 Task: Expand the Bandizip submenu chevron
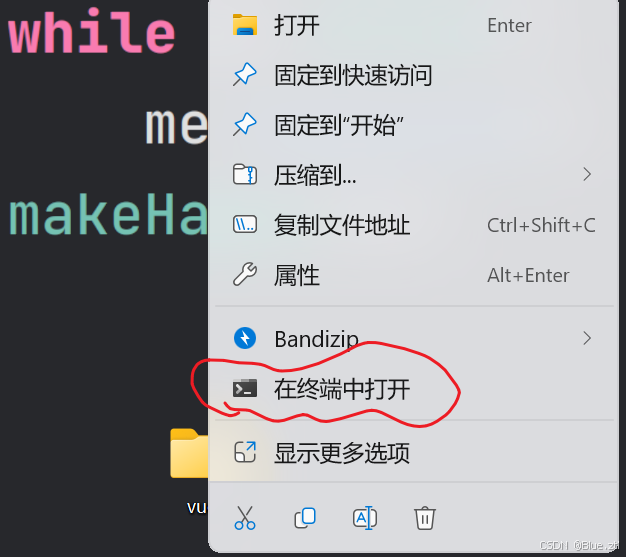586,338
